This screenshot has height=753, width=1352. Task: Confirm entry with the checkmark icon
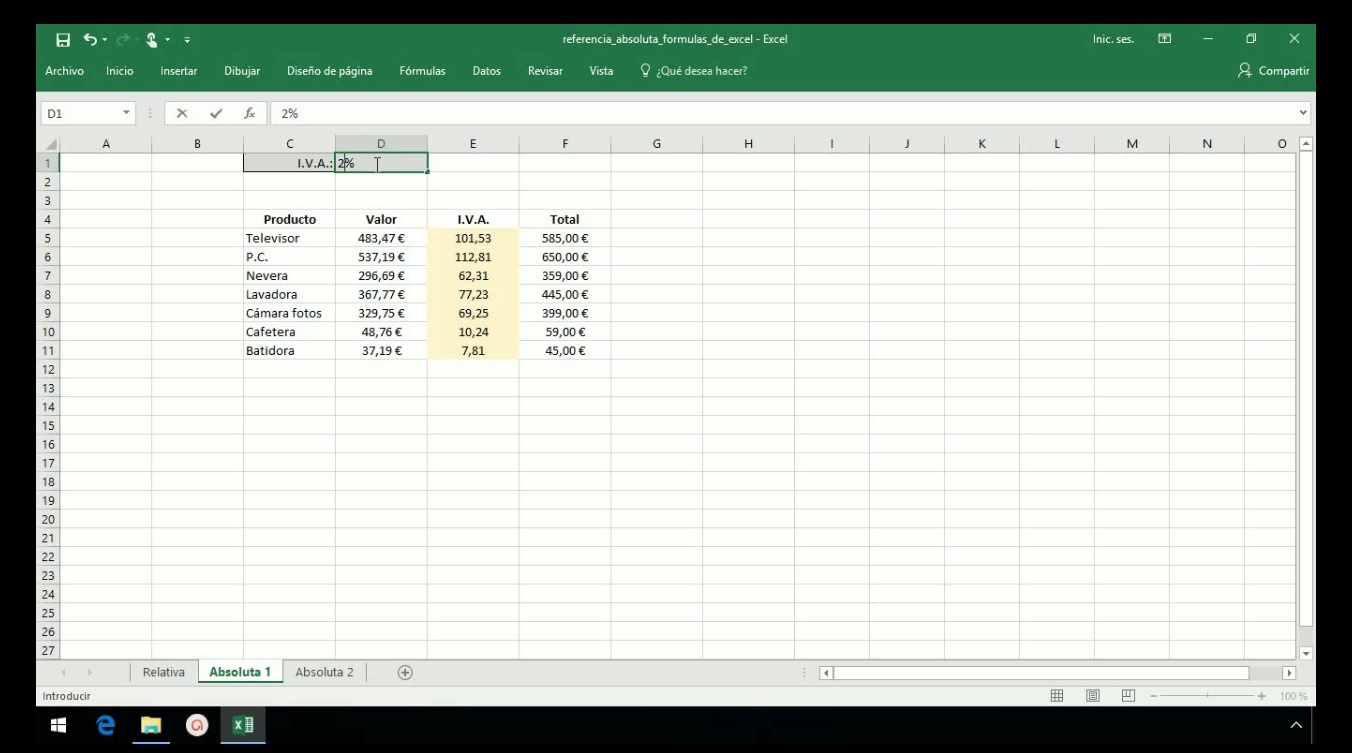(x=215, y=114)
